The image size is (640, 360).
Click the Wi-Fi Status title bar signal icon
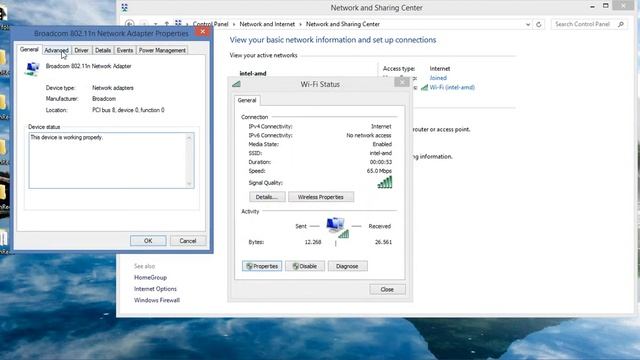click(236, 84)
